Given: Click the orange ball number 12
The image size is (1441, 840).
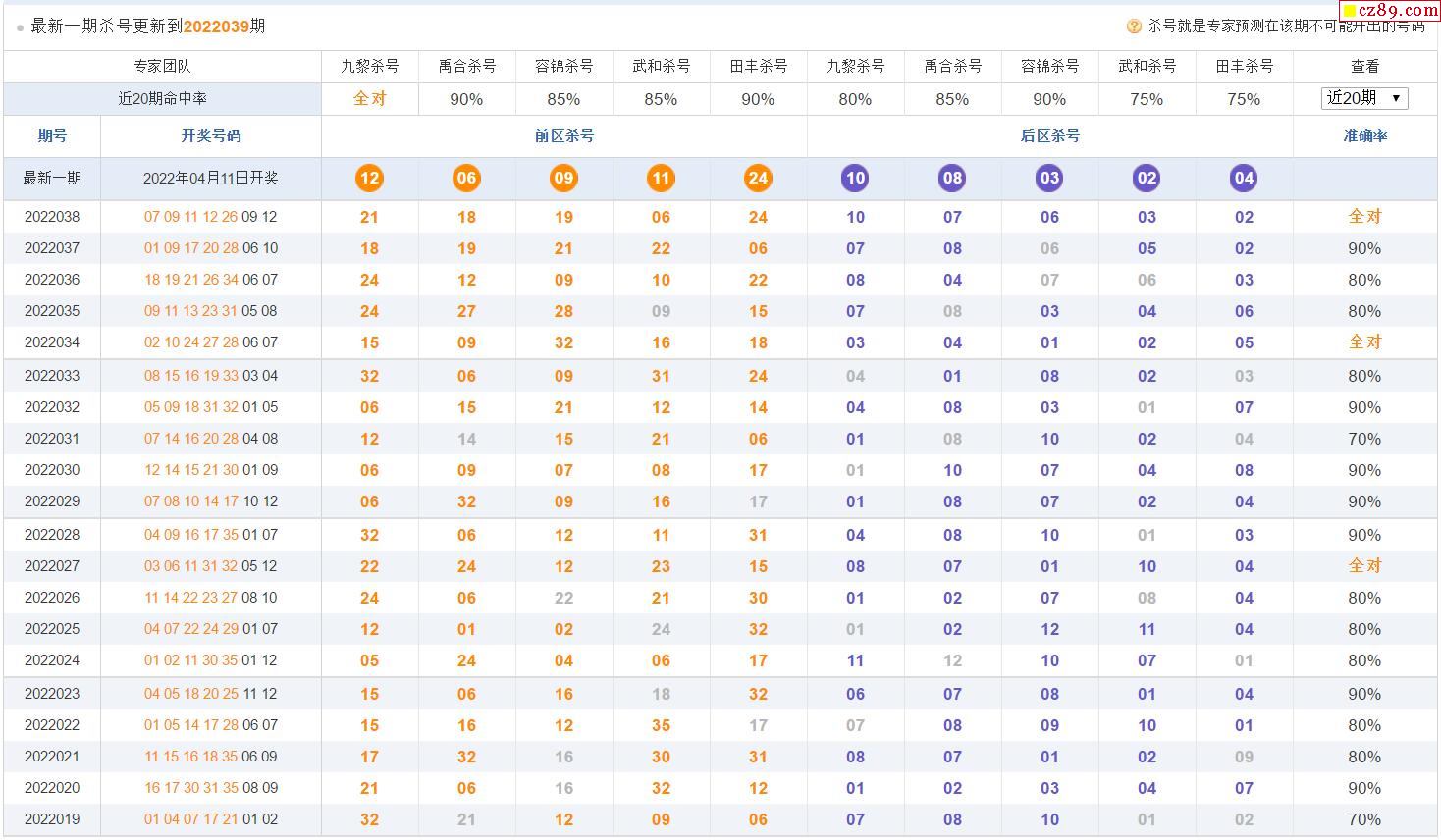Looking at the screenshot, I should click(x=369, y=178).
